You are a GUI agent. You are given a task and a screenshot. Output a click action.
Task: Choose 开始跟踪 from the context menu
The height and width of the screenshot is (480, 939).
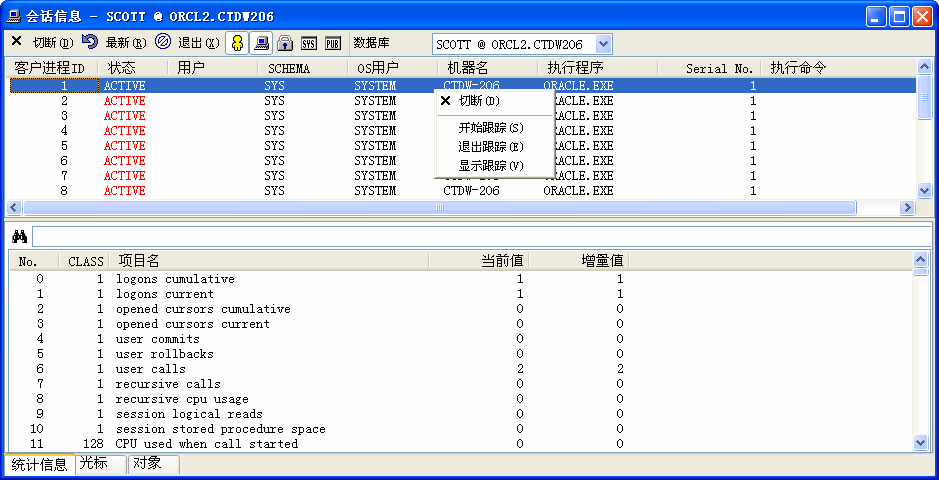click(490, 128)
